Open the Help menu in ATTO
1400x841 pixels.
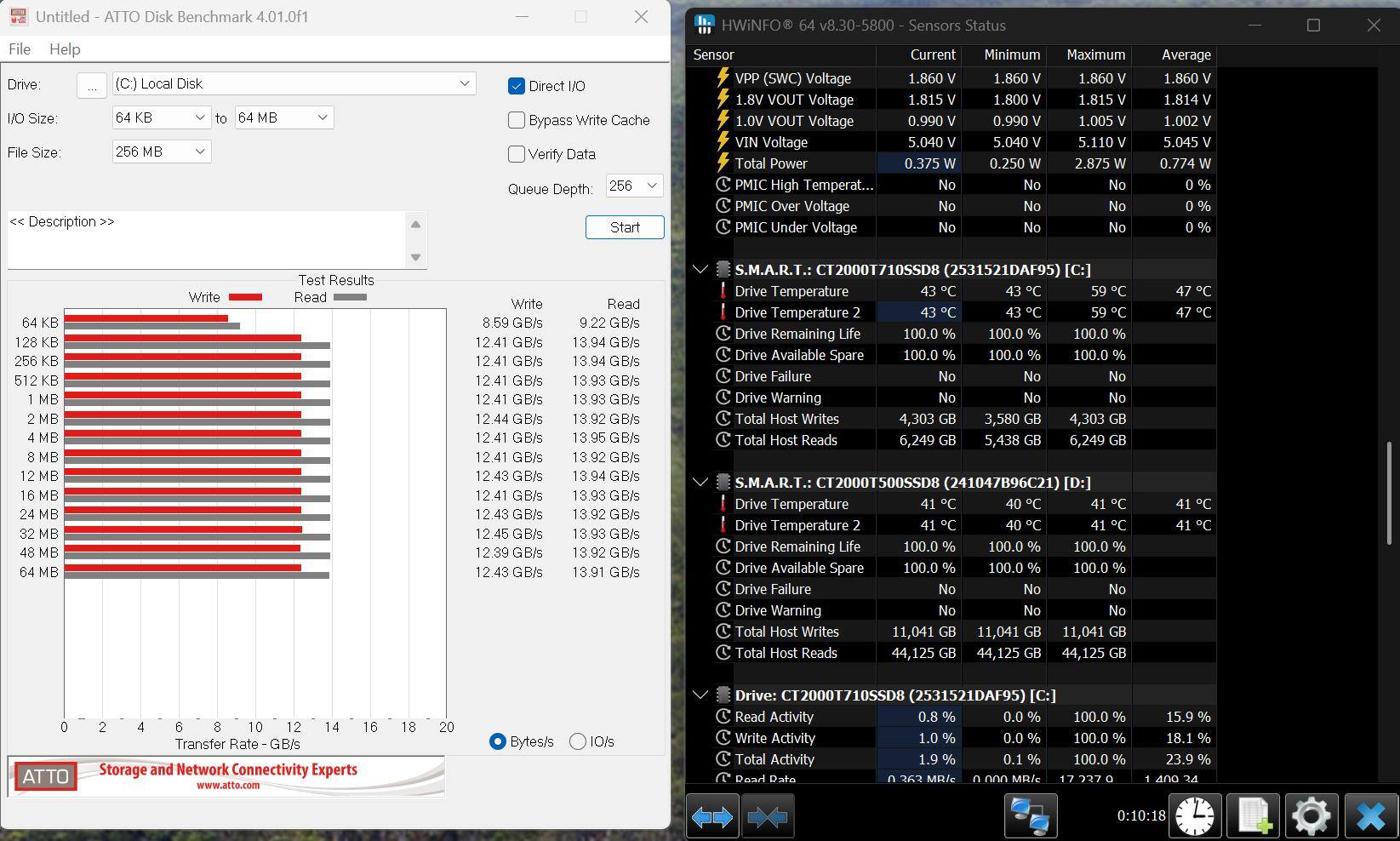click(65, 49)
